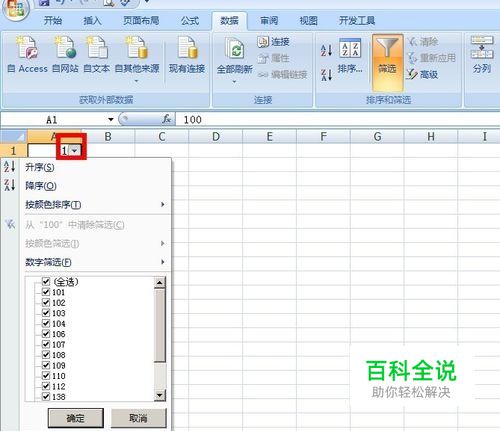Click the 分列 text-to-columns icon
The width and height of the screenshot is (500, 431).
(x=482, y=47)
